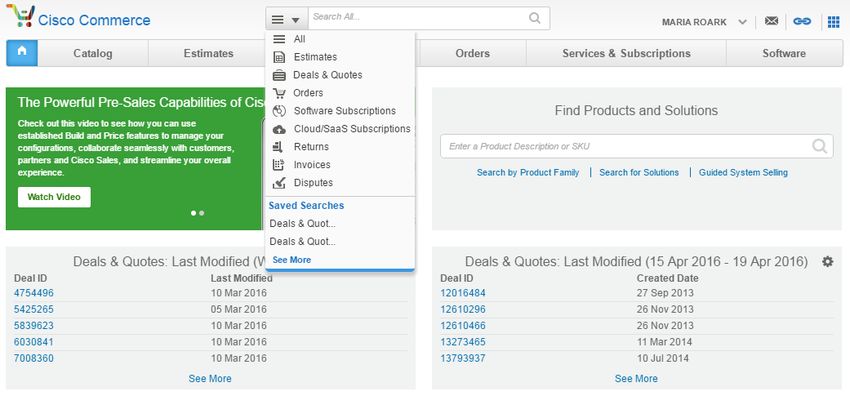Click the Deals & Quotes briefcase icon
The height and width of the screenshot is (396, 850).
[279, 75]
